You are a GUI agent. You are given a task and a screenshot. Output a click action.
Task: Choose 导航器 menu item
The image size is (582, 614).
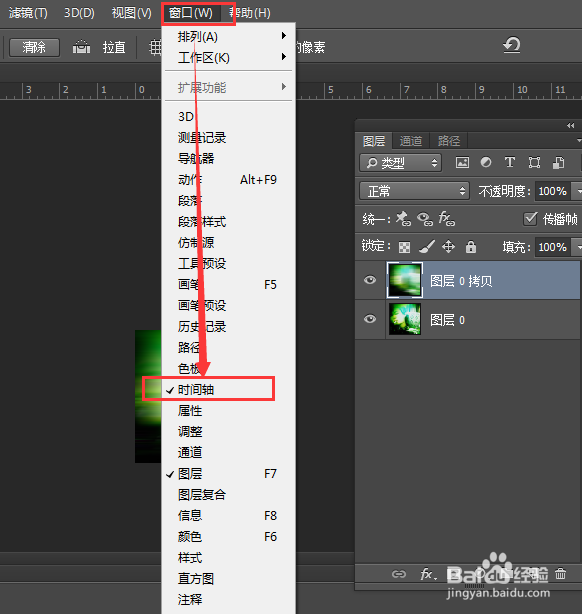[x=228, y=159]
